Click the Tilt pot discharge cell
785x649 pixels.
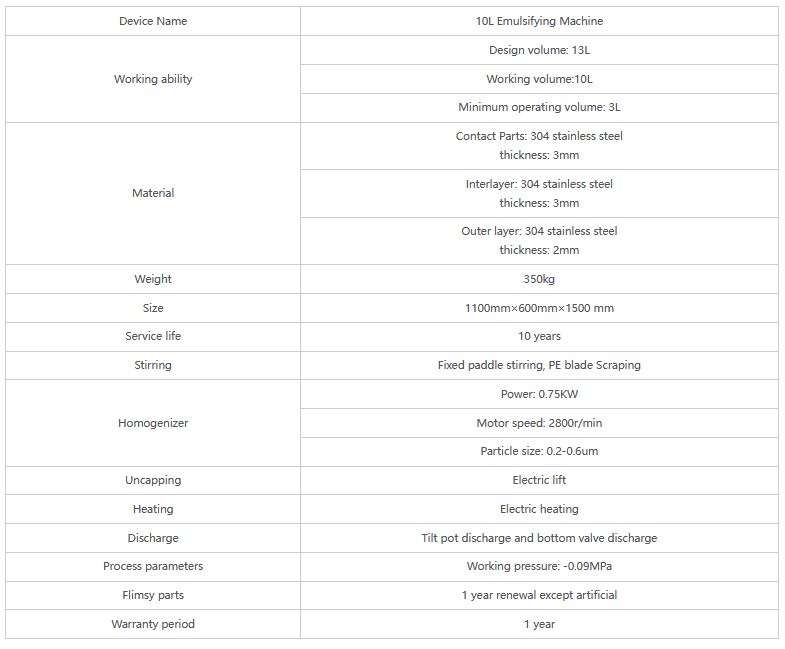(539, 538)
